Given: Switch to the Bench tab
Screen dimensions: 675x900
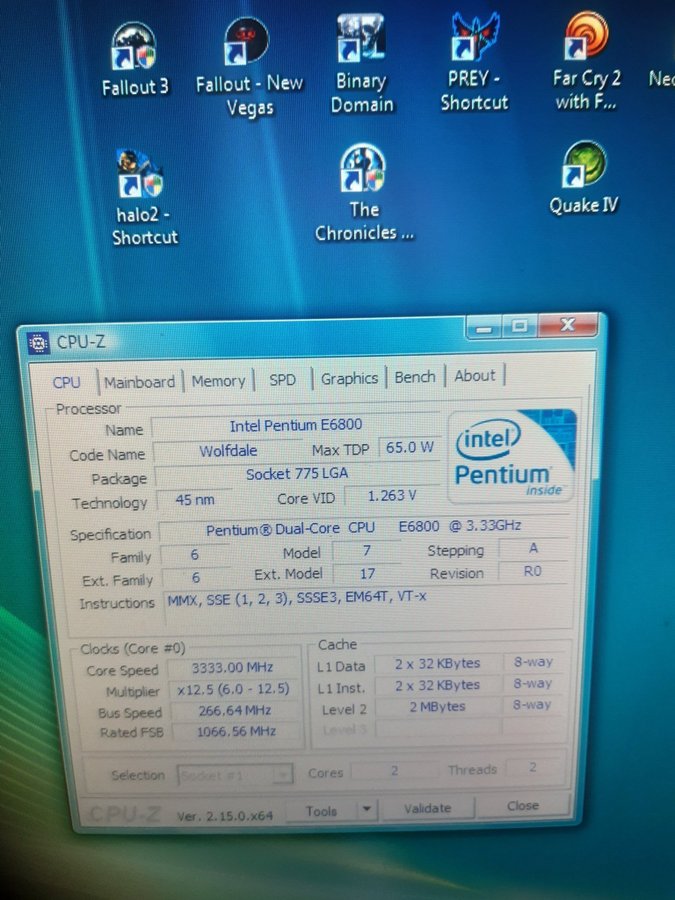Looking at the screenshot, I should (x=415, y=377).
